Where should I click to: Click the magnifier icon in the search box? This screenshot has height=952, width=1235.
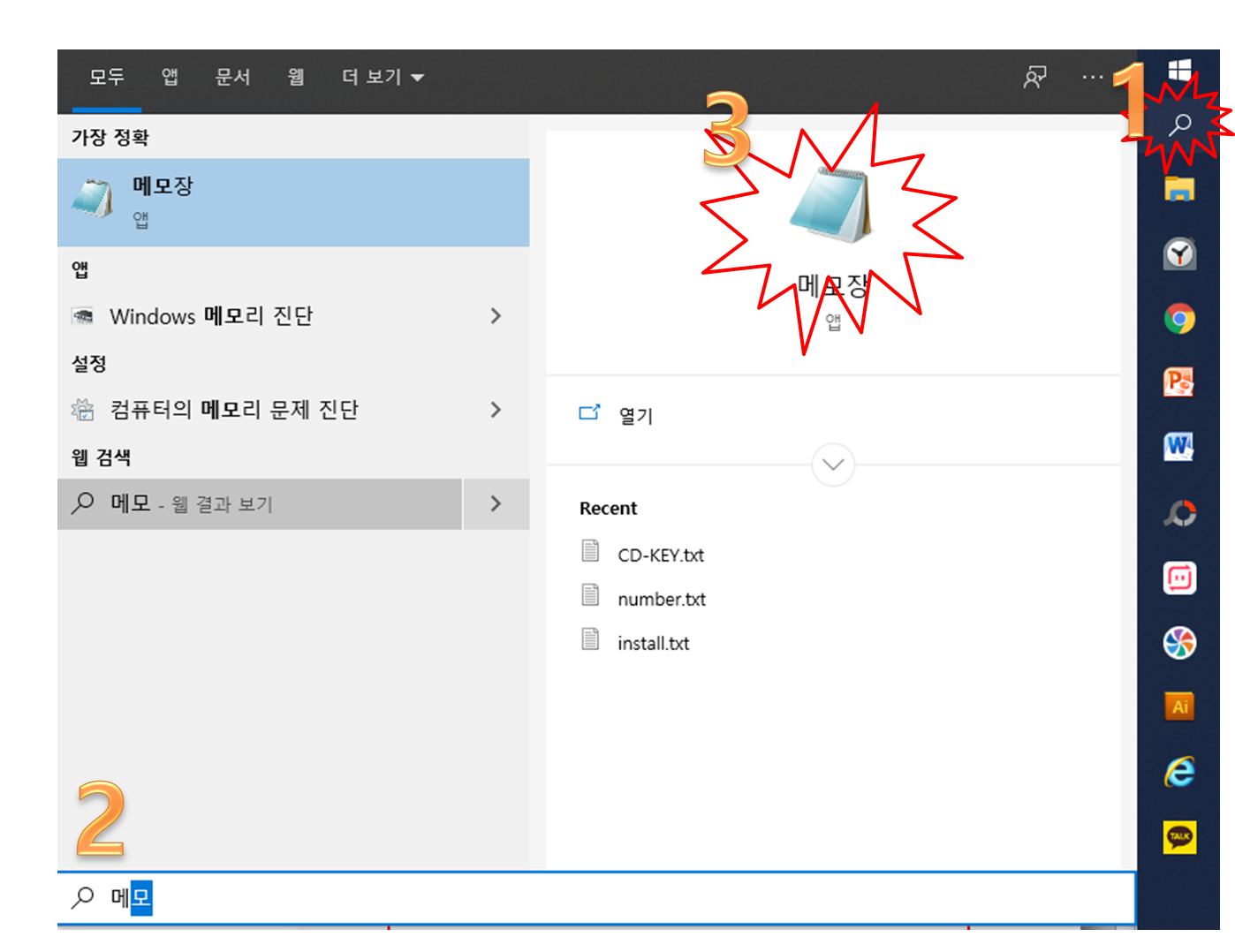point(83,897)
